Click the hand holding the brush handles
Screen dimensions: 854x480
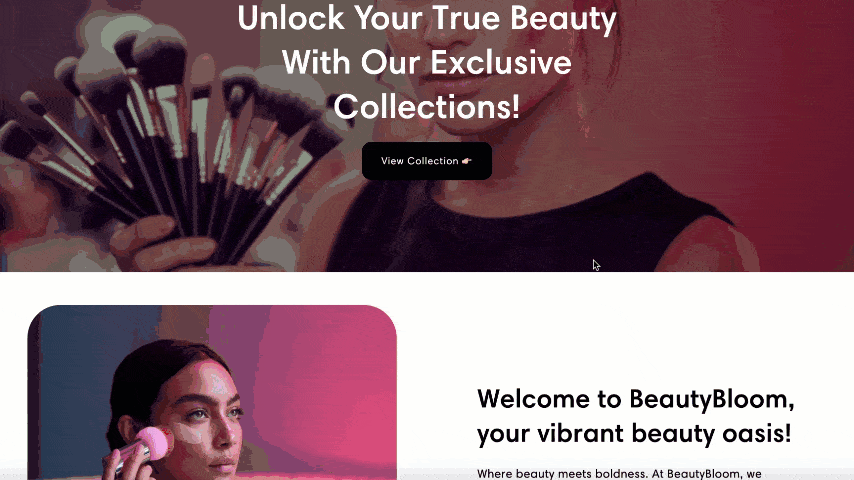click(163, 242)
